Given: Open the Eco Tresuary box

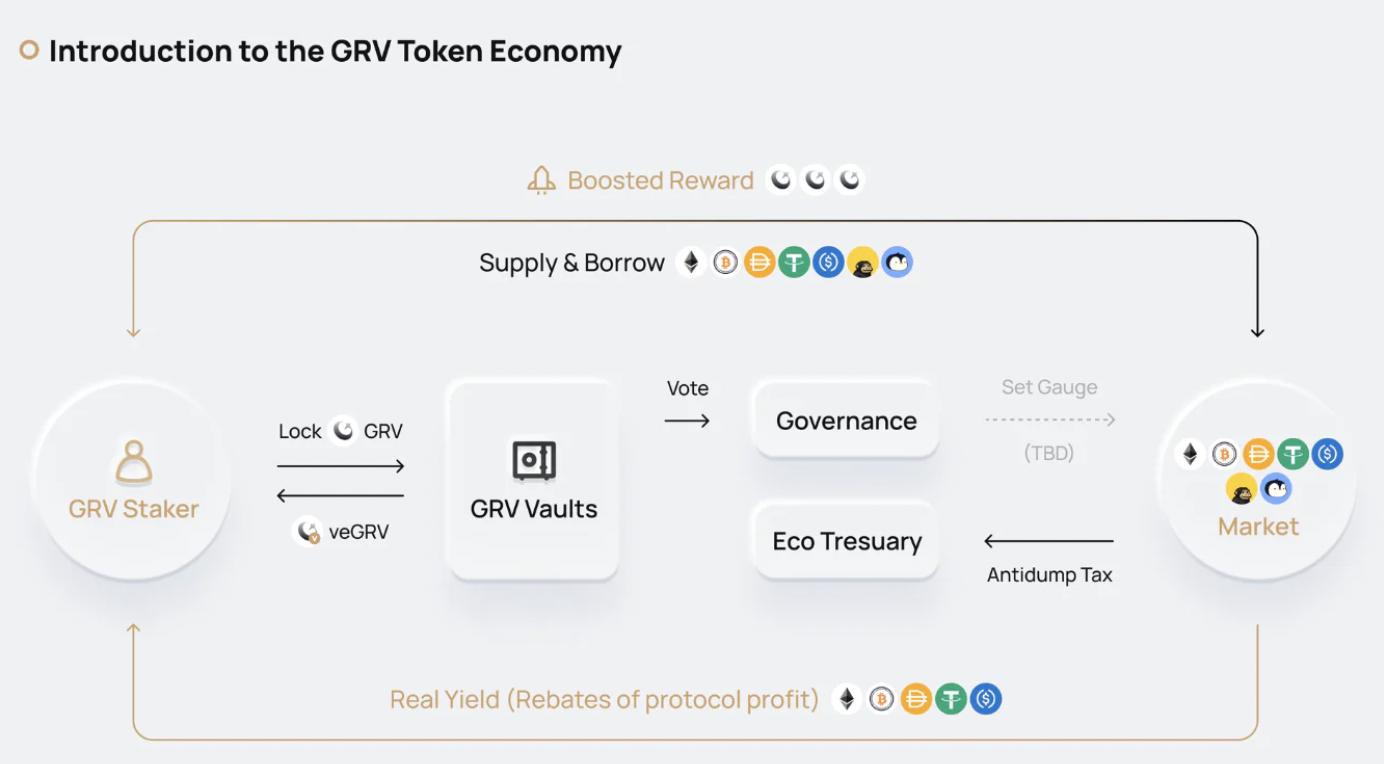Looking at the screenshot, I should point(846,541).
